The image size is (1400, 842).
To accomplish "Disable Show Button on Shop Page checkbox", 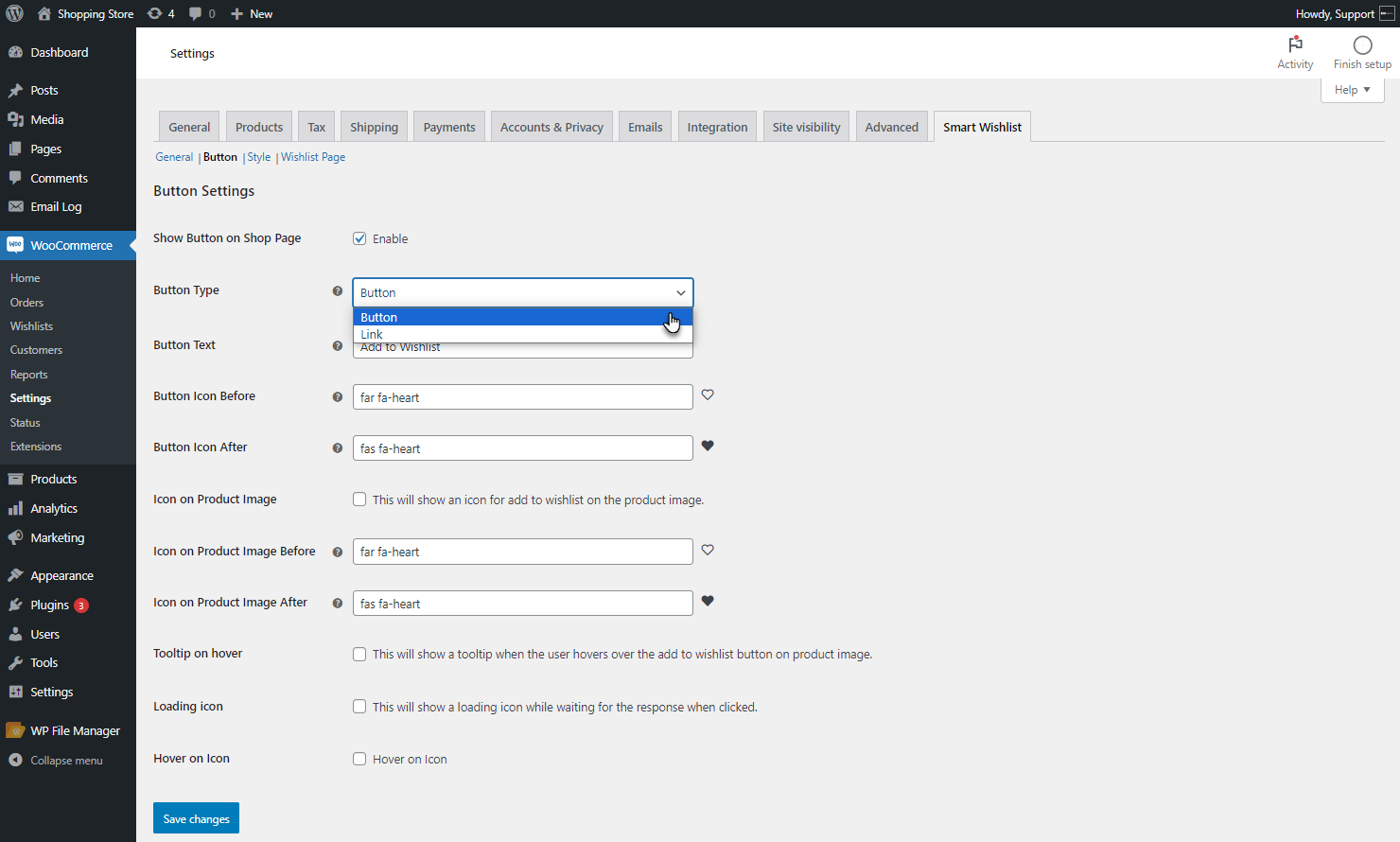I will click(359, 238).
